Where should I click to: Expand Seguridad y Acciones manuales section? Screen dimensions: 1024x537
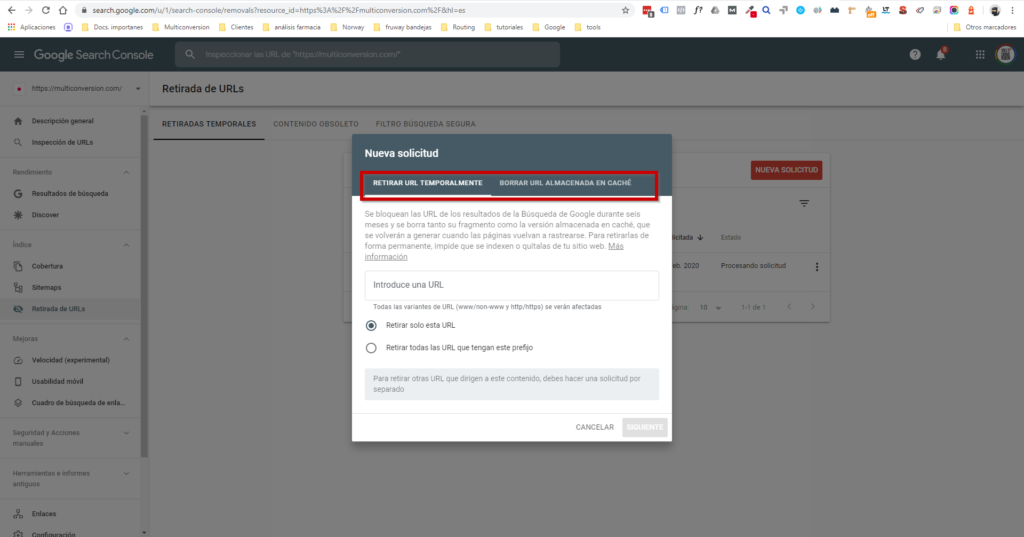(126, 433)
